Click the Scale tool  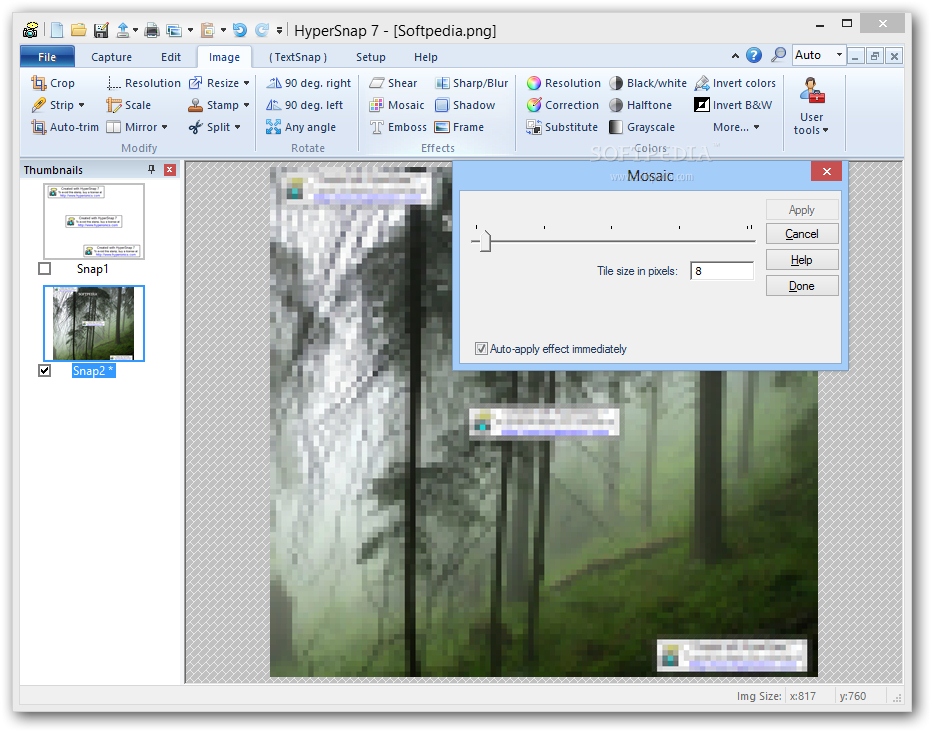pyautogui.click(x=128, y=105)
